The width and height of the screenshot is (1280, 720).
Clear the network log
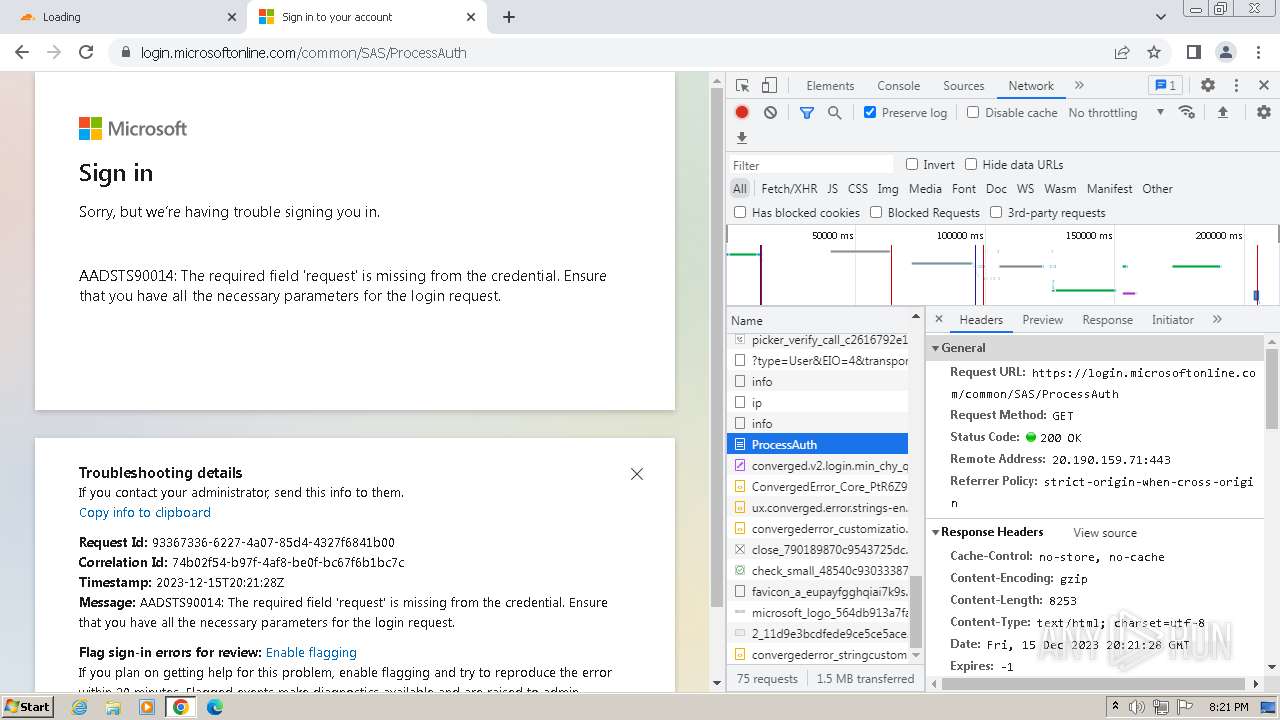pyautogui.click(x=770, y=113)
